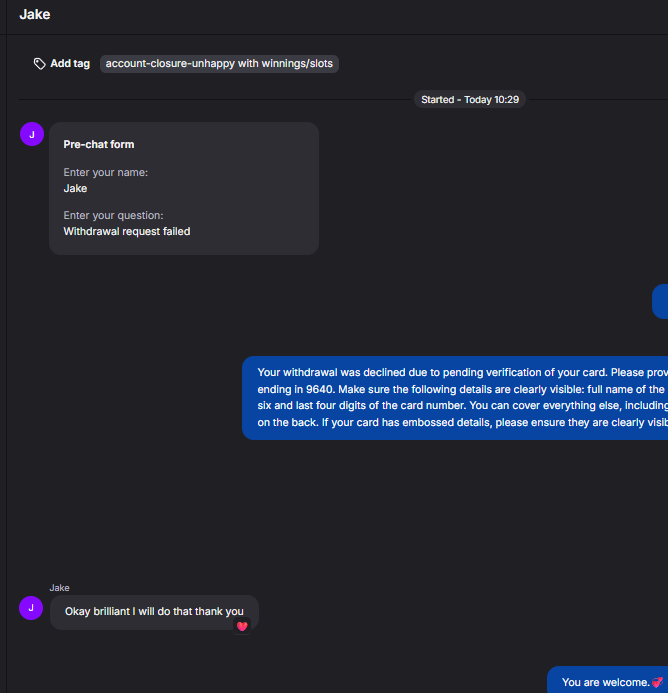Click the Add tag label

point(70,64)
